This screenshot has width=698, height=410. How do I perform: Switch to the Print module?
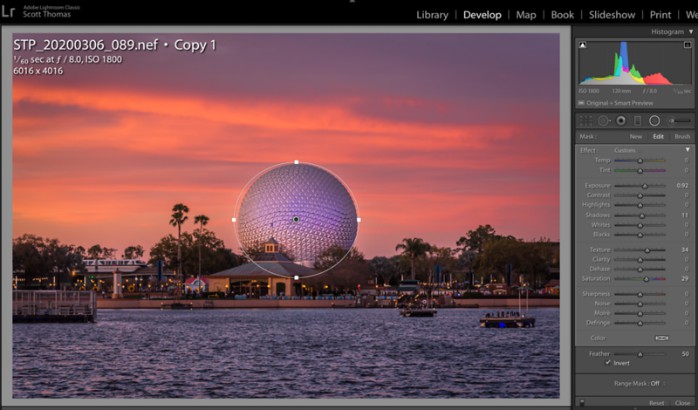pyautogui.click(x=661, y=15)
